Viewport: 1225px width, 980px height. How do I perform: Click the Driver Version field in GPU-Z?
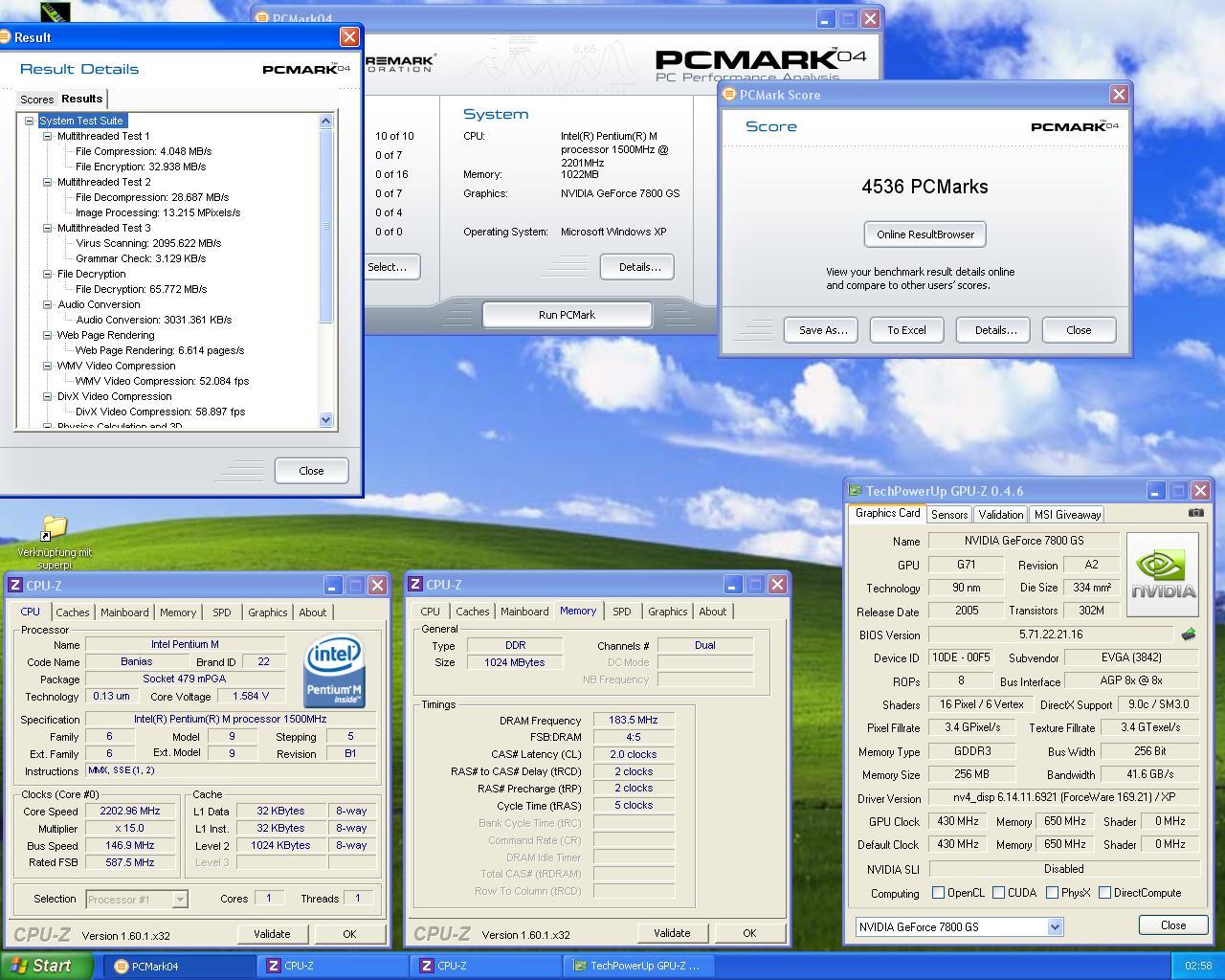[x=1063, y=797]
